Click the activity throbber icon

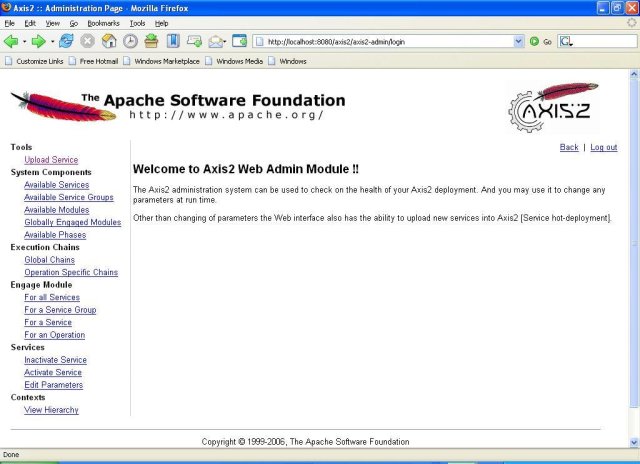pos(632,23)
